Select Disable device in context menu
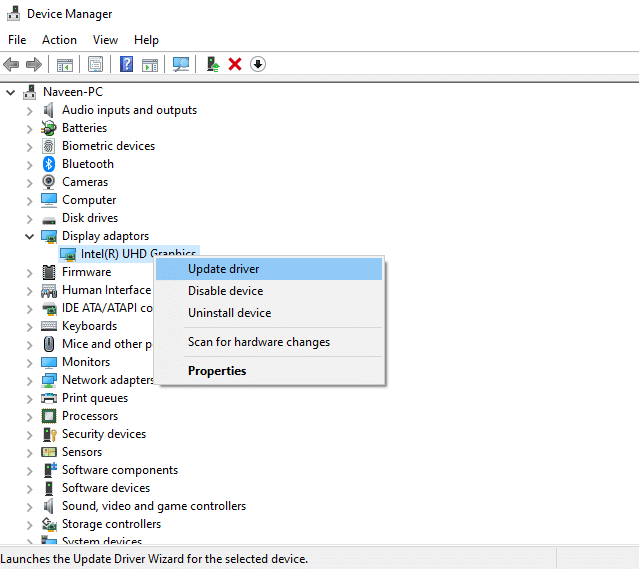This screenshot has height=569, width=639. (225, 291)
